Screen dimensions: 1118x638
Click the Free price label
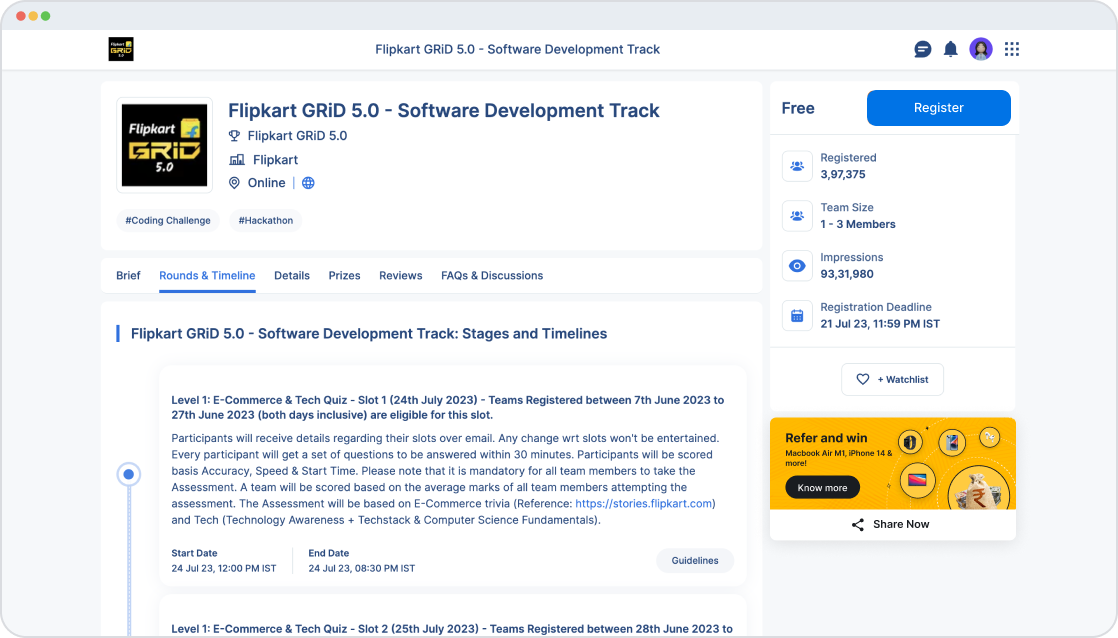pos(798,108)
